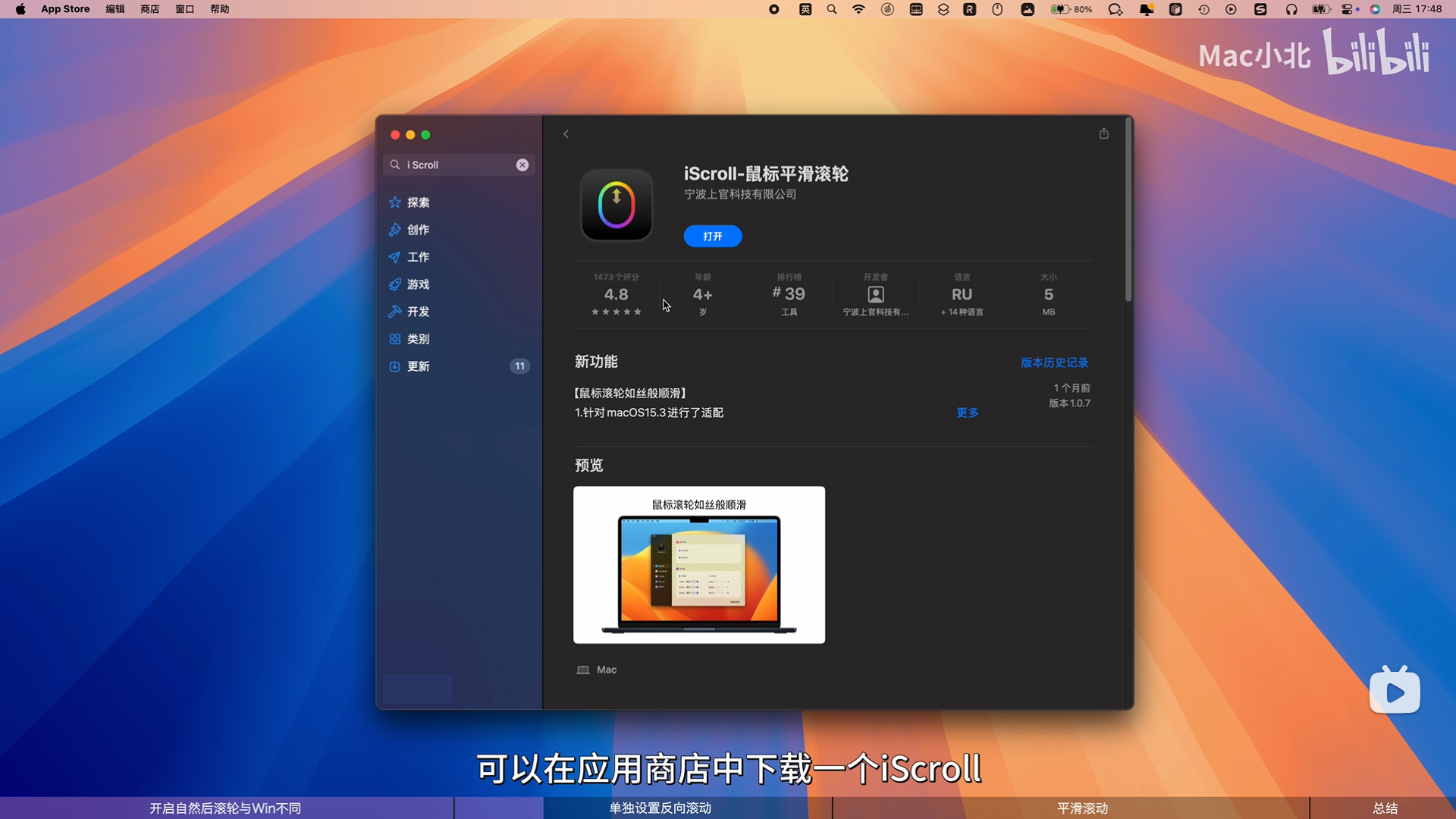Click inside the iScroll search field
Viewport: 1456px width, 819px height.
455,165
